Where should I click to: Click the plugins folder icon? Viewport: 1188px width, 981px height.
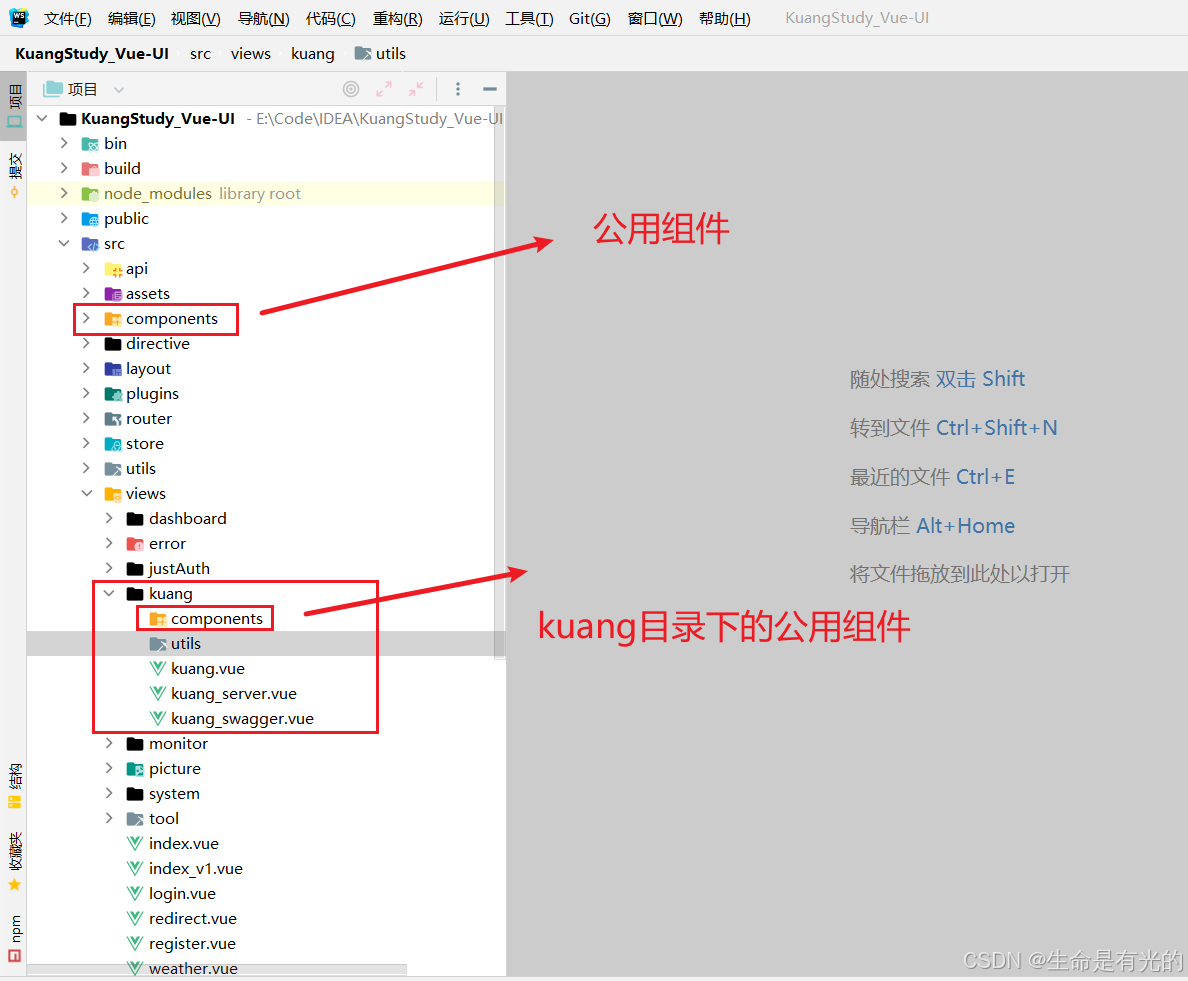click(113, 394)
